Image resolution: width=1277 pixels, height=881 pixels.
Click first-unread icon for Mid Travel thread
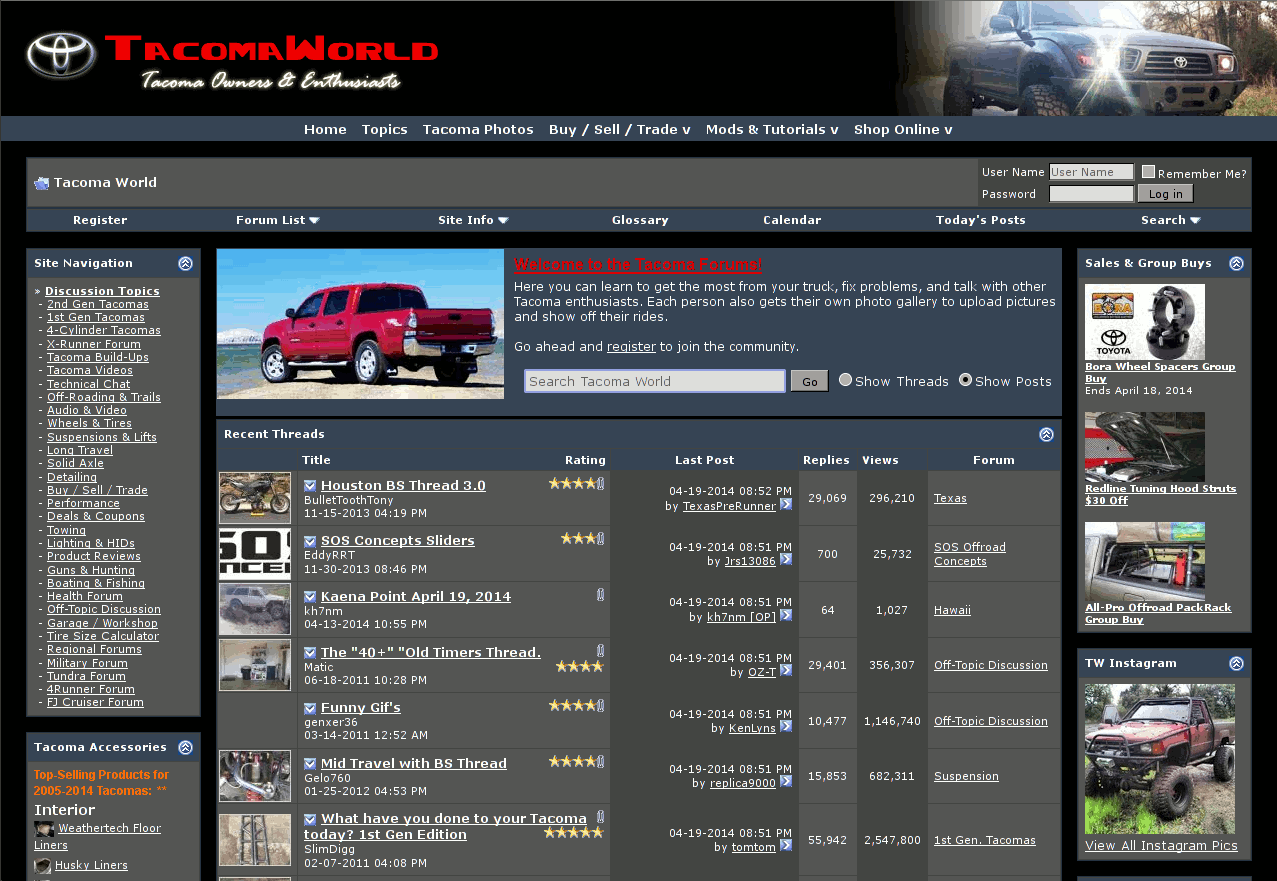pos(310,764)
